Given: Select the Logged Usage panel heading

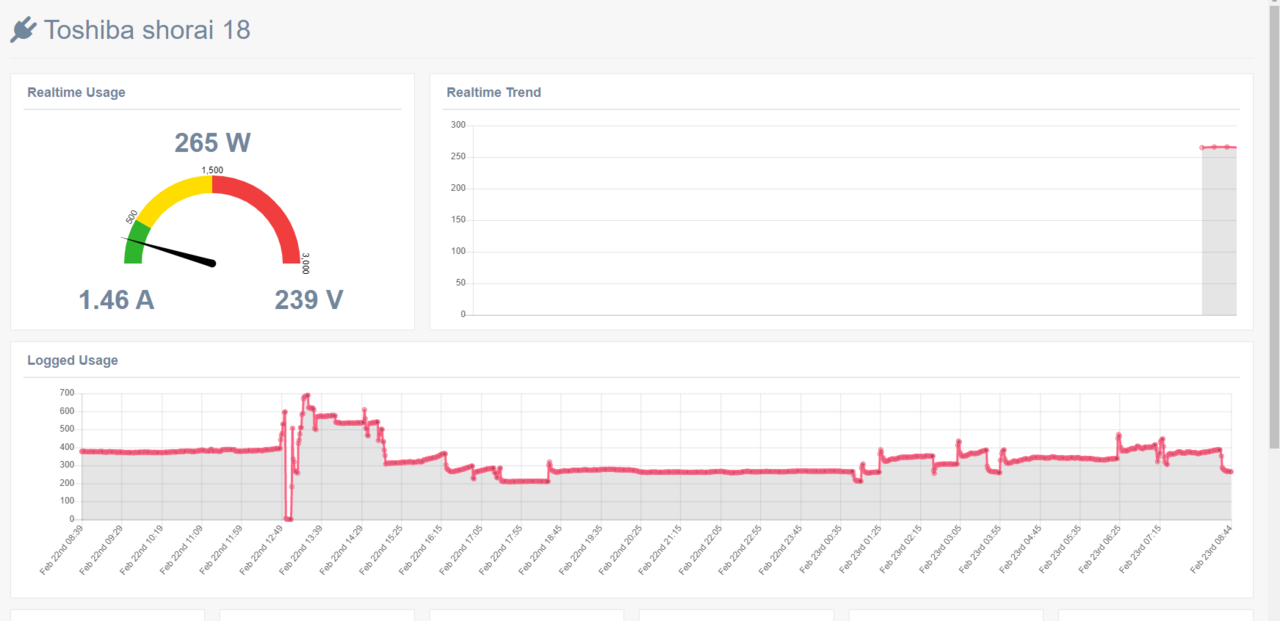Looking at the screenshot, I should 72,360.
